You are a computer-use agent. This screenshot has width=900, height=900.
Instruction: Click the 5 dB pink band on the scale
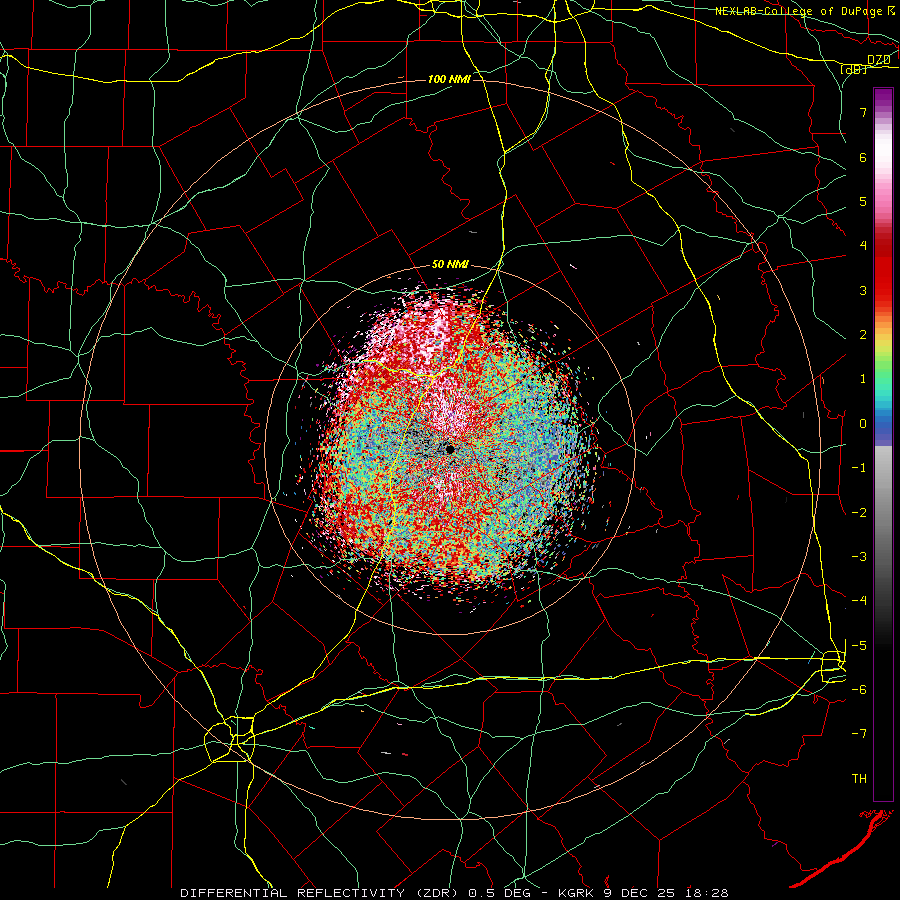coord(883,201)
